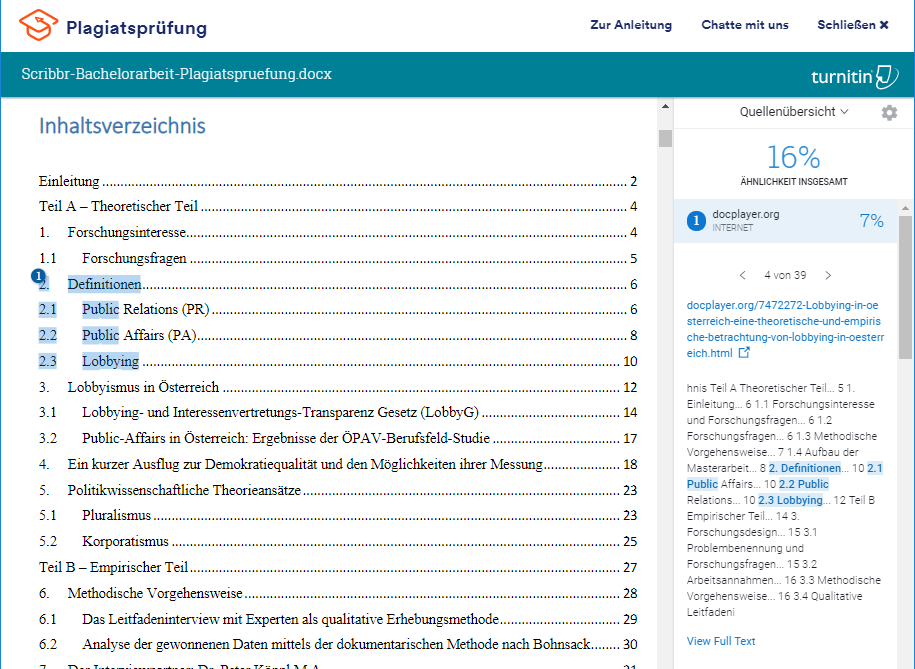
Task: Close the plagiarism check via Schließen
Action: pos(853,25)
